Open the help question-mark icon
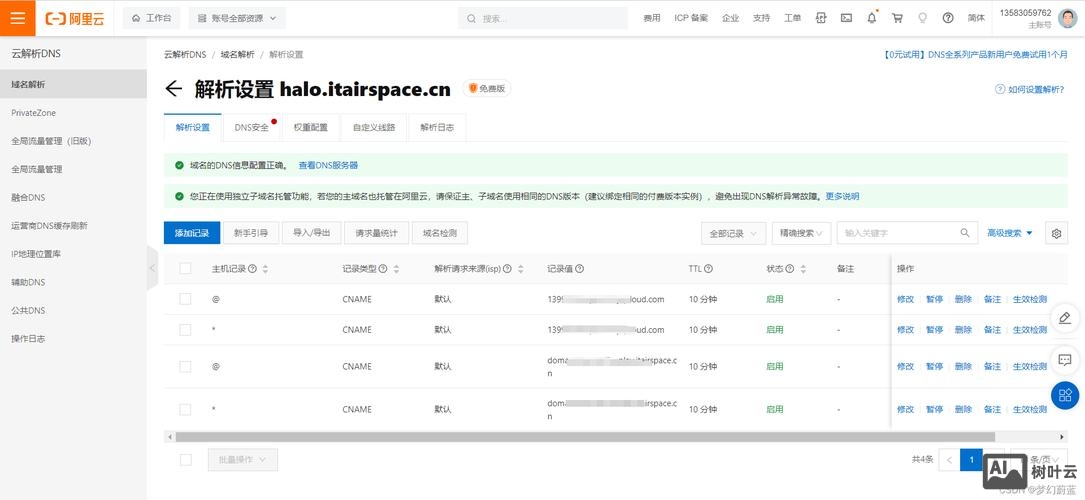Image resolution: width=1085 pixels, height=500 pixels. coord(948,19)
